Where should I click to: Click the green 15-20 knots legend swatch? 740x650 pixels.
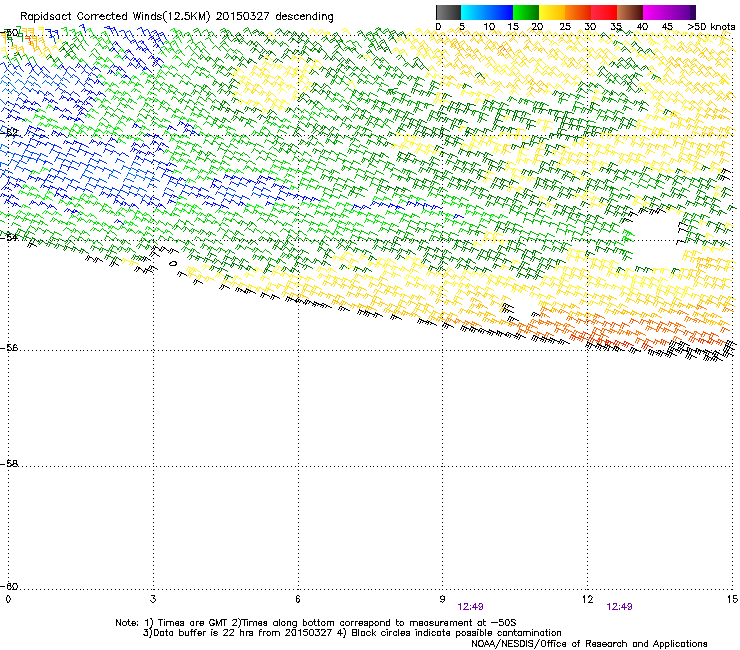pos(526,12)
